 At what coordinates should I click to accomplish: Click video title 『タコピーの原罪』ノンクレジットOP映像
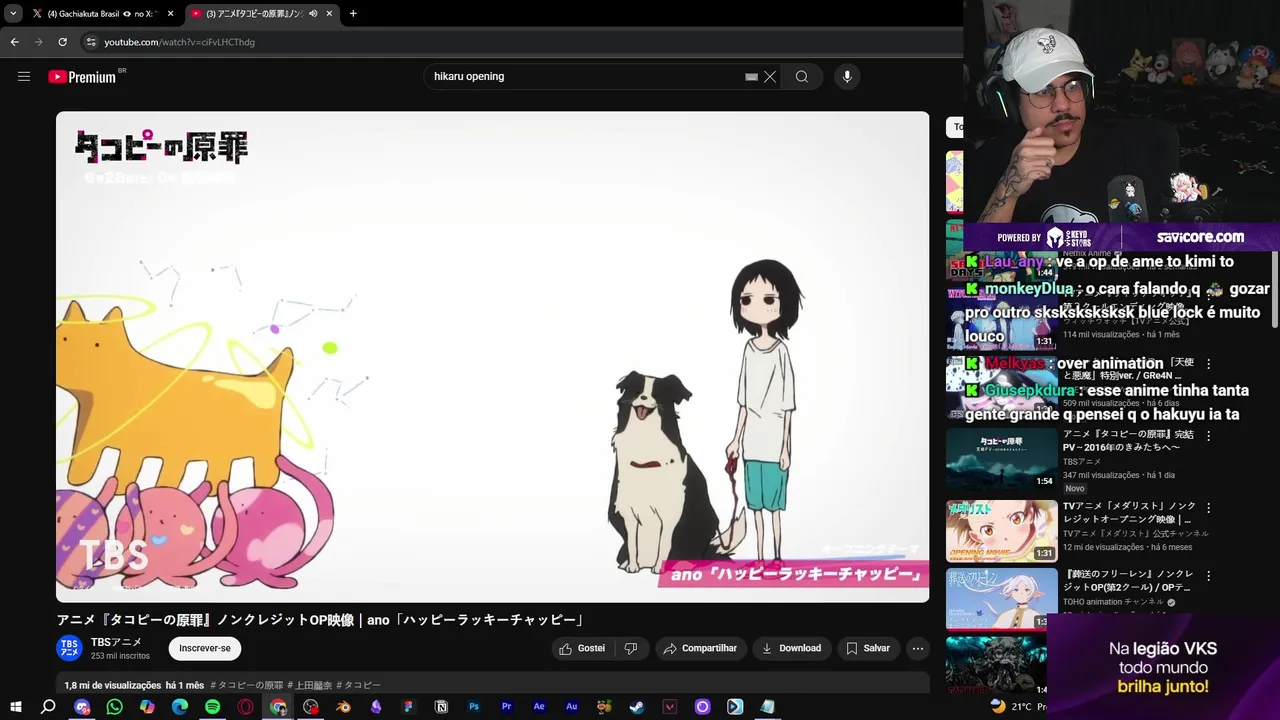(x=321, y=620)
